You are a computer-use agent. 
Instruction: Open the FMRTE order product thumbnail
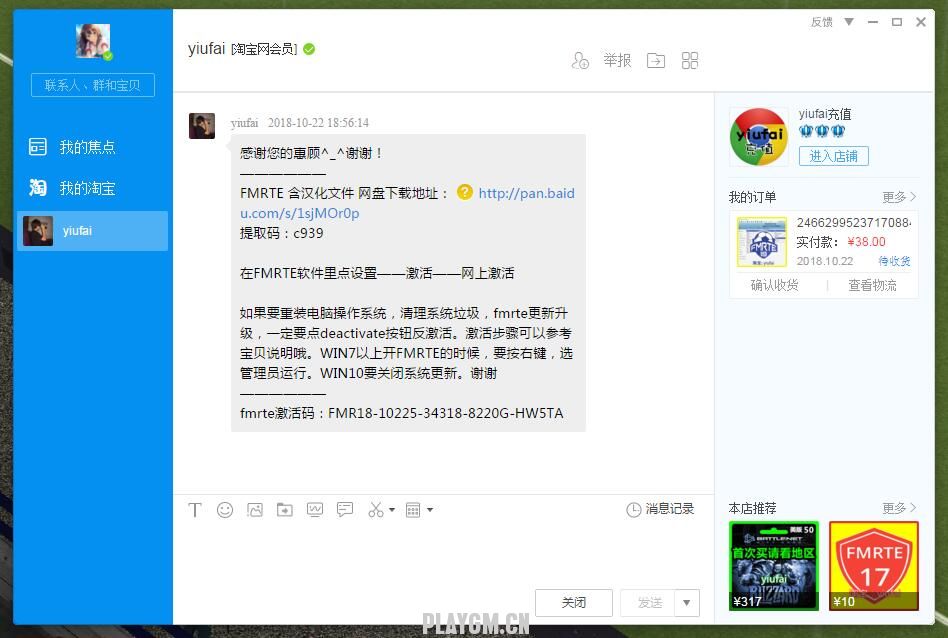[x=762, y=242]
